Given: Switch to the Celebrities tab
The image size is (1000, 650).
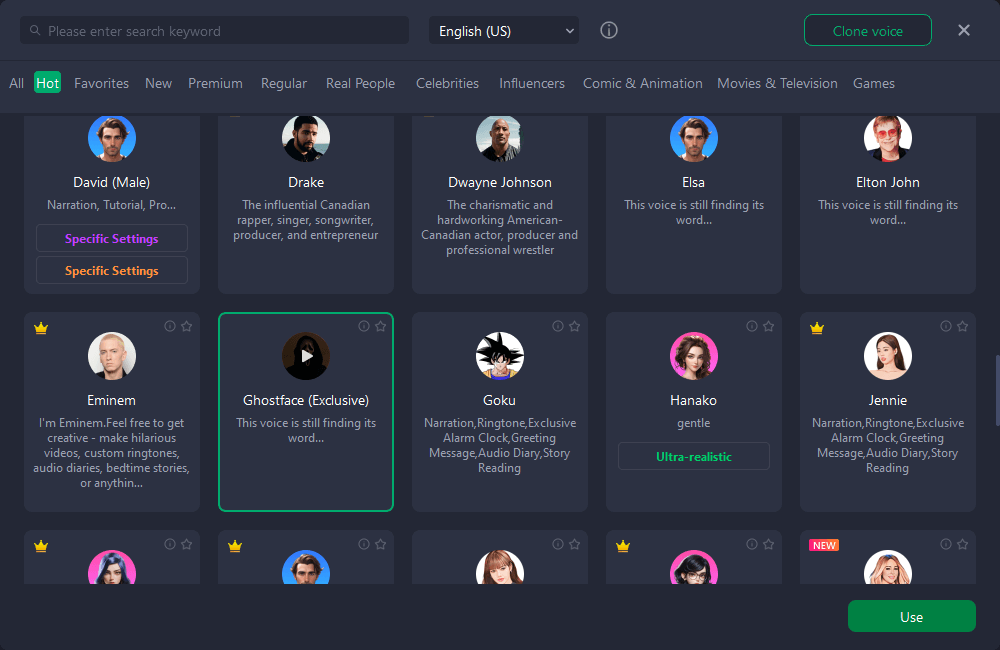Looking at the screenshot, I should [x=447, y=83].
